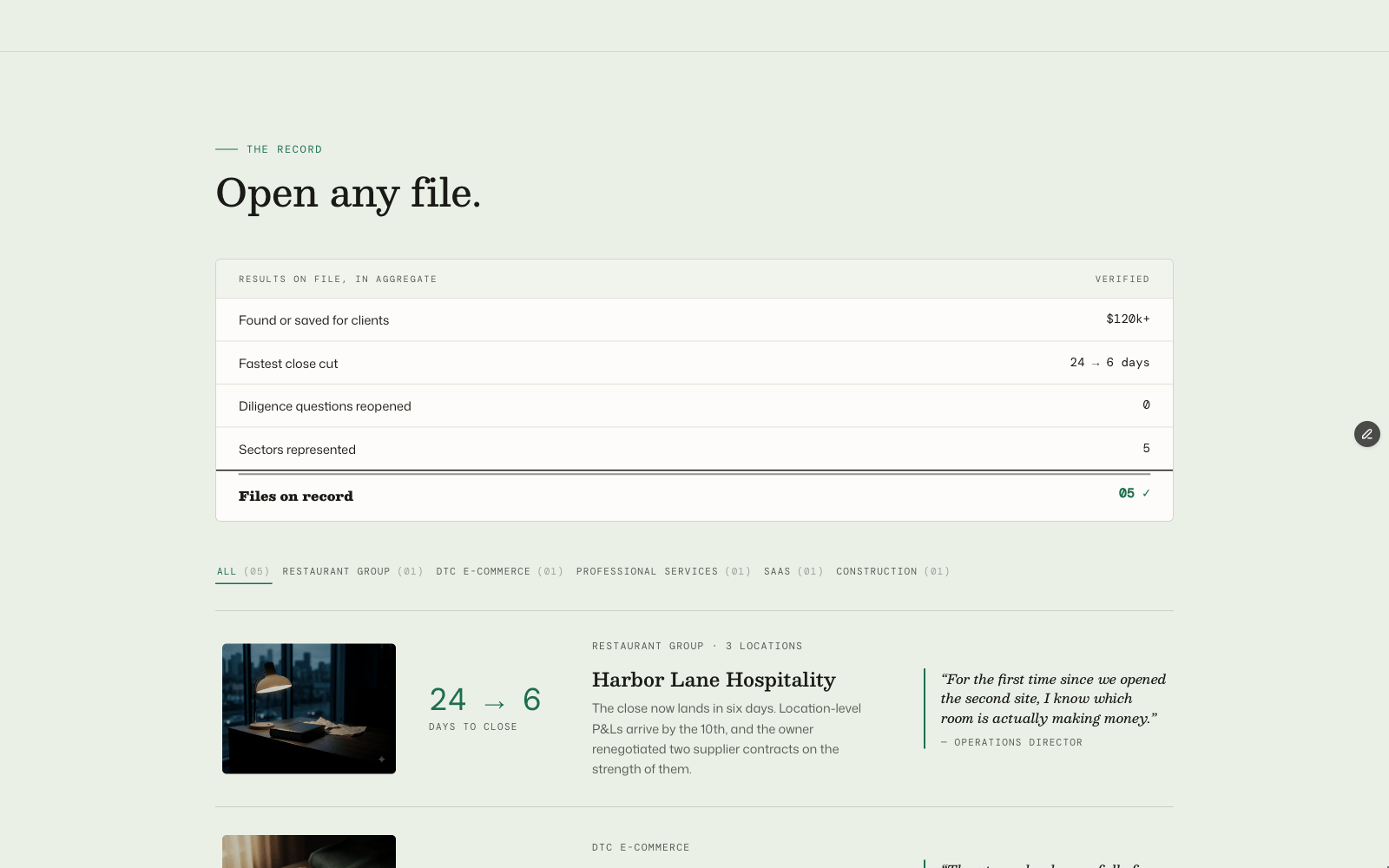Click the Harbor Lane testimonial quote
This screenshot has height=868, width=1389.
pyautogui.click(x=1053, y=699)
